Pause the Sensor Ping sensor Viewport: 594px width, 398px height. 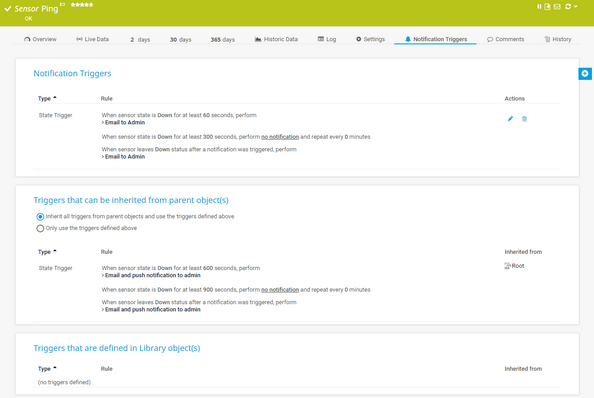pos(539,6)
